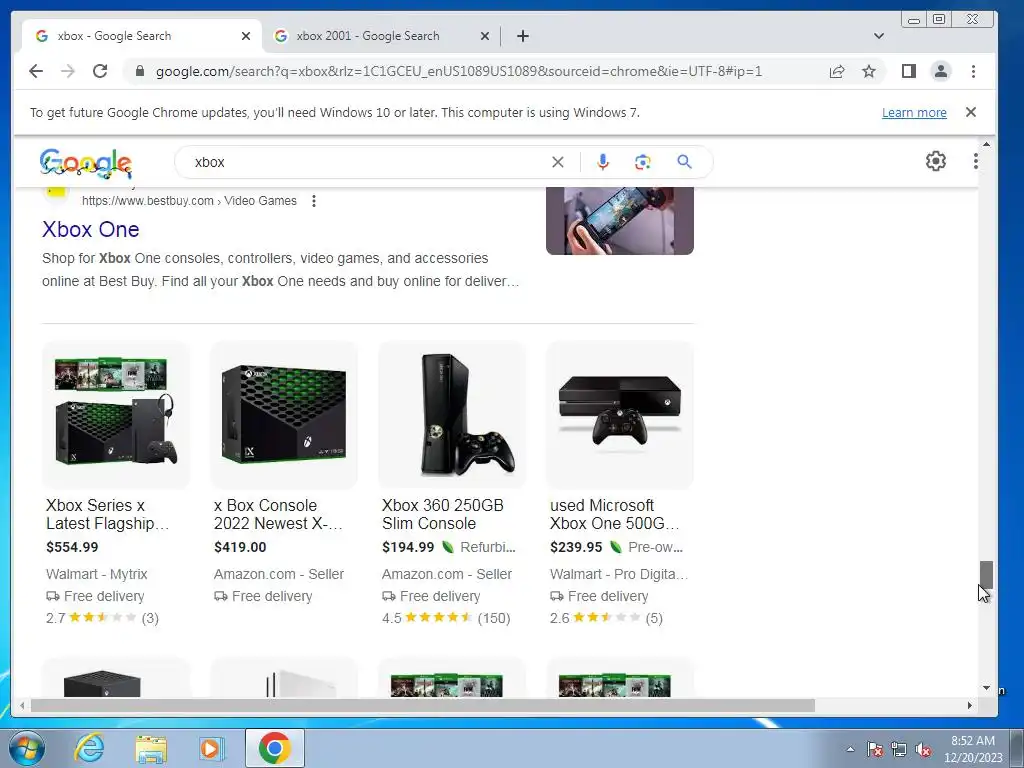This screenshot has height=768, width=1024.
Task: Click the vertical scrollbar up arrow
Action: pyautogui.click(x=986, y=144)
